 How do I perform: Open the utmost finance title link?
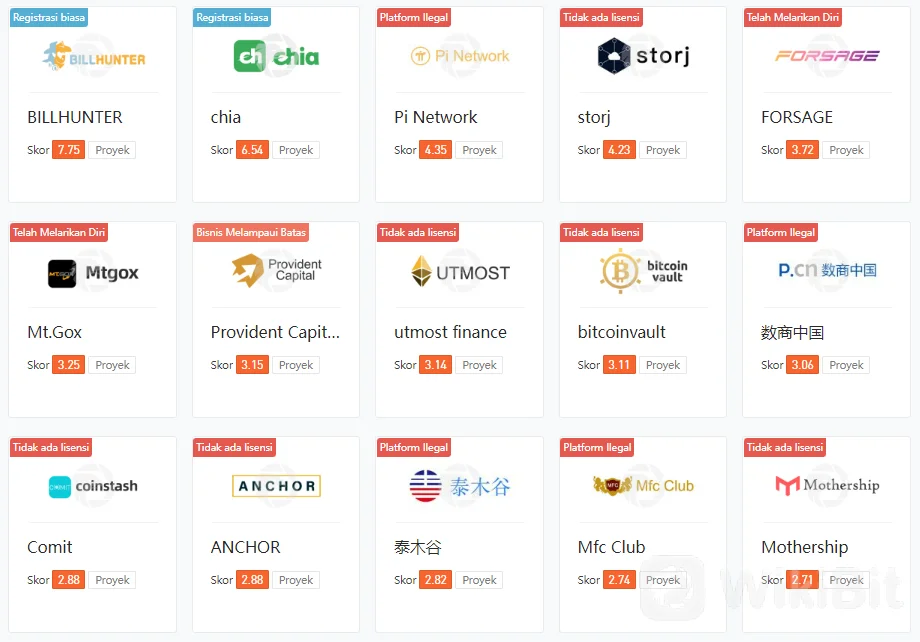tap(450, 332)
